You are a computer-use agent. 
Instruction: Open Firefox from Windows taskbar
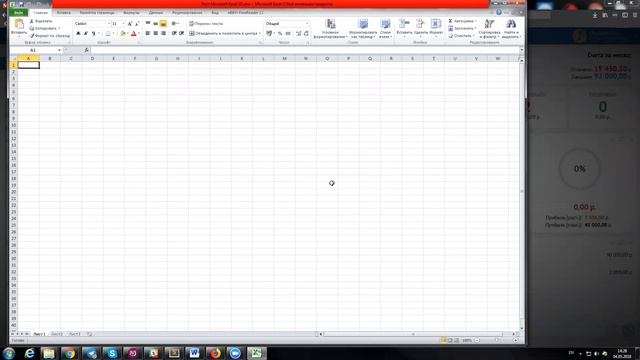(215, 353)
